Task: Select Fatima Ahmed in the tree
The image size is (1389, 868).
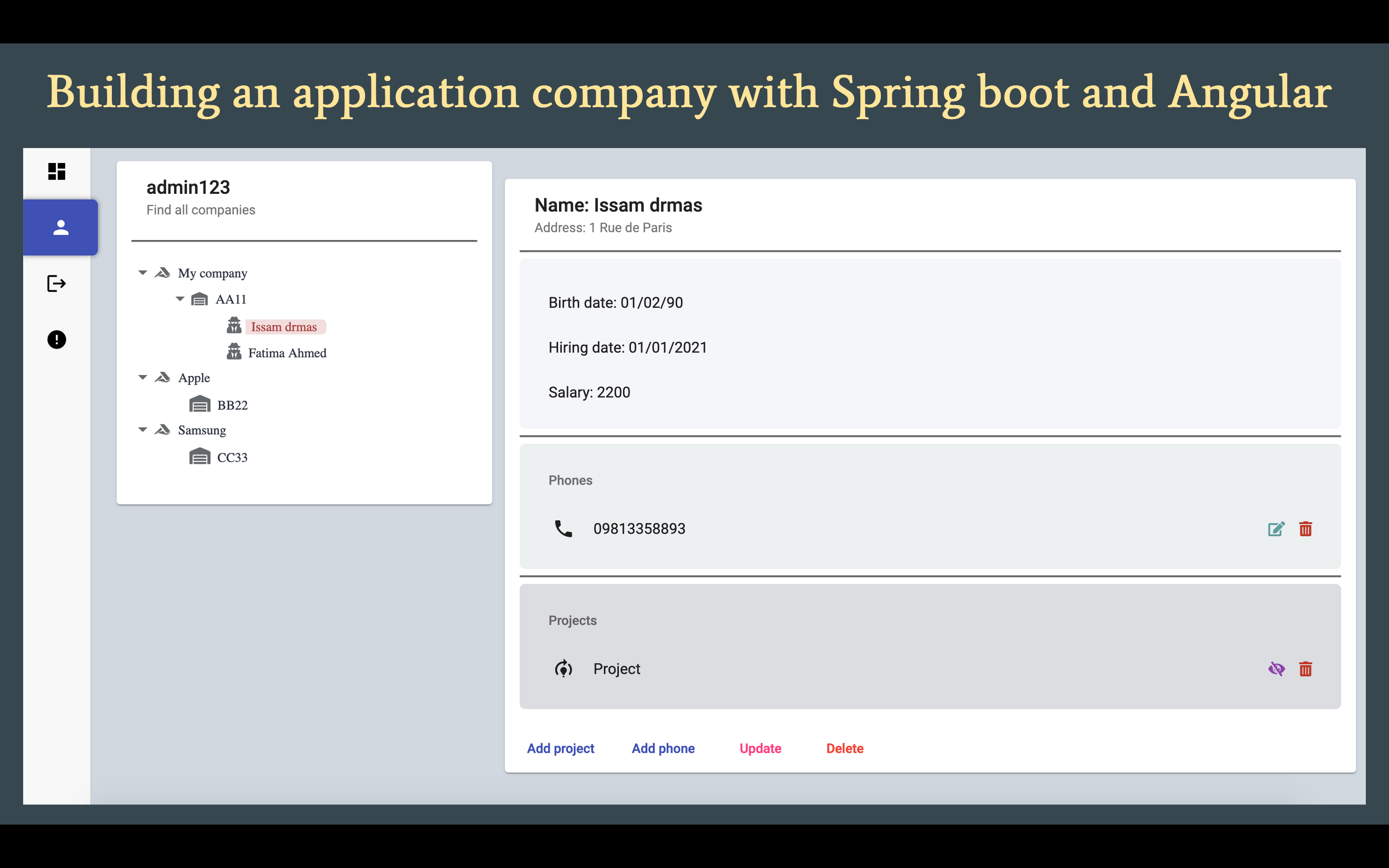Action: tap(286, 353)
